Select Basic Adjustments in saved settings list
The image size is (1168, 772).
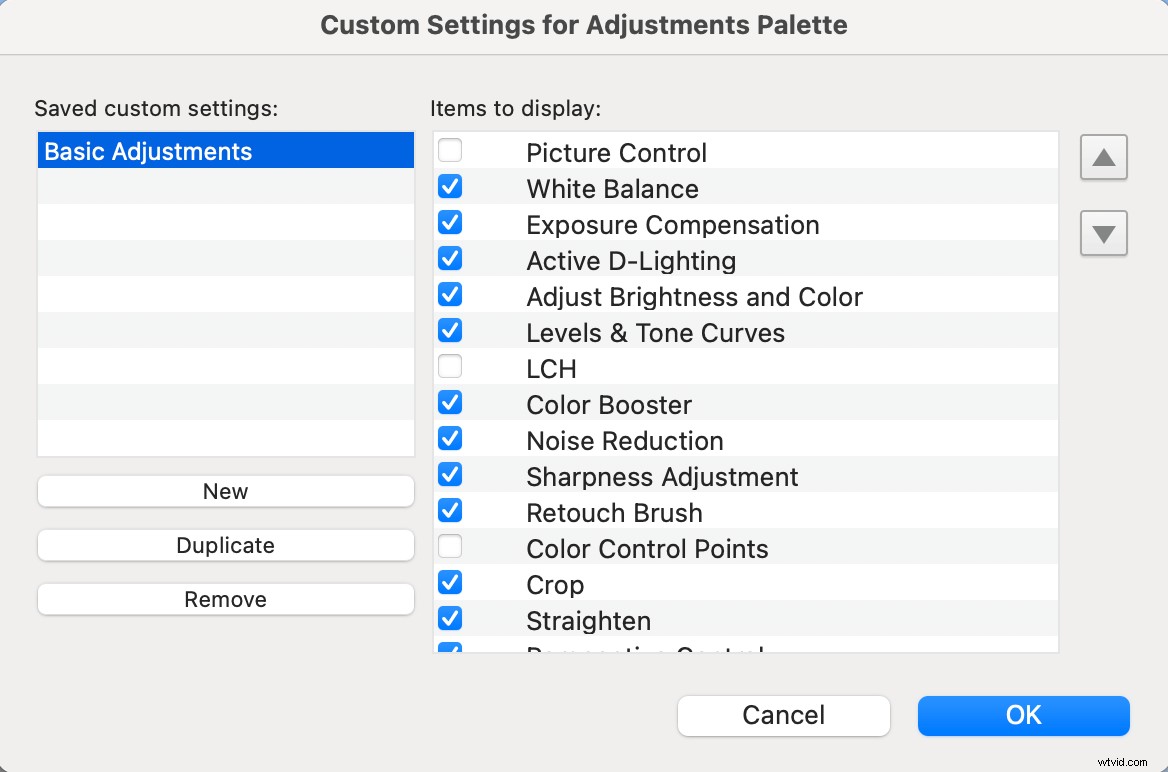click(x=225, y=150)
